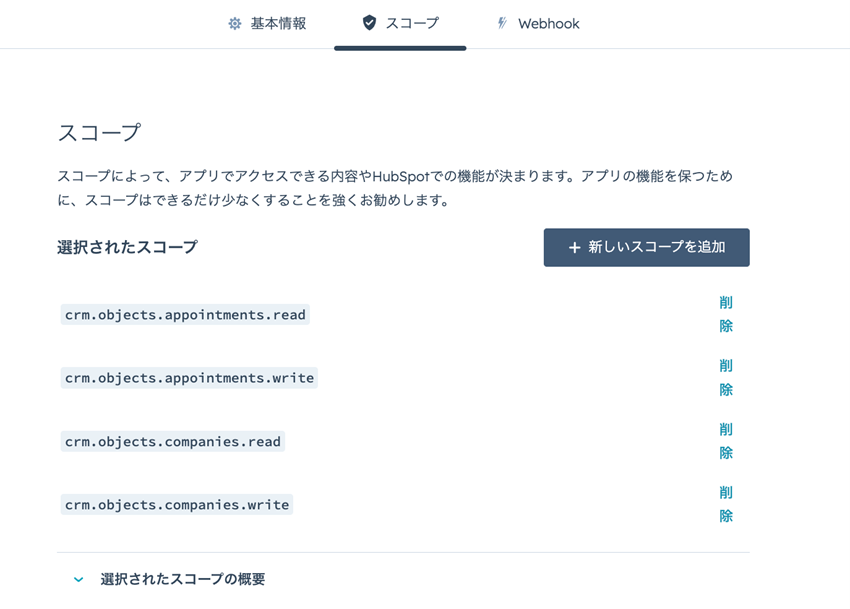Select the crm.objects.appointments.write scope tag
Screen dimensions: 850x609
point(189,378)
